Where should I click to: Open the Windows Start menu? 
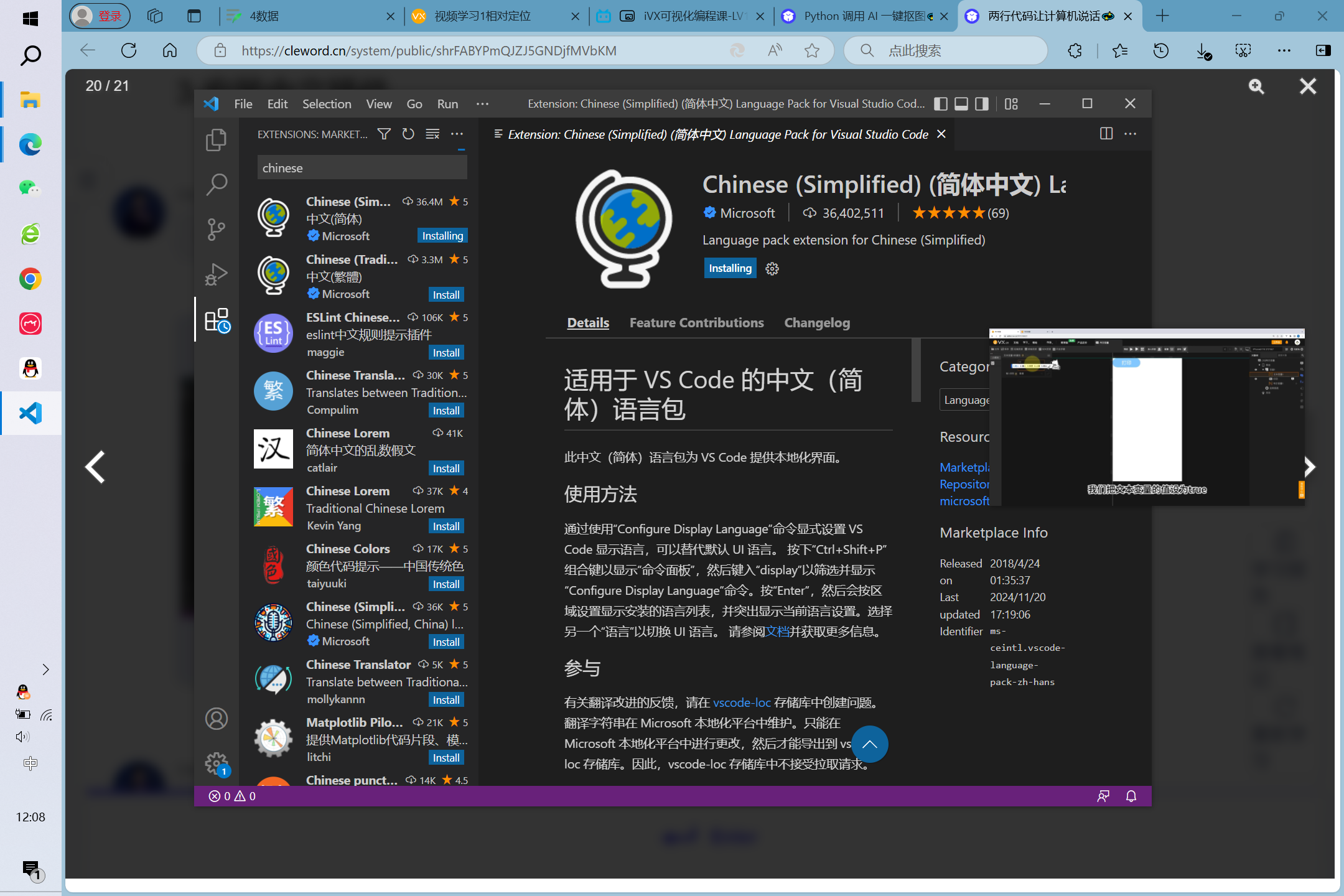(30, 17)
